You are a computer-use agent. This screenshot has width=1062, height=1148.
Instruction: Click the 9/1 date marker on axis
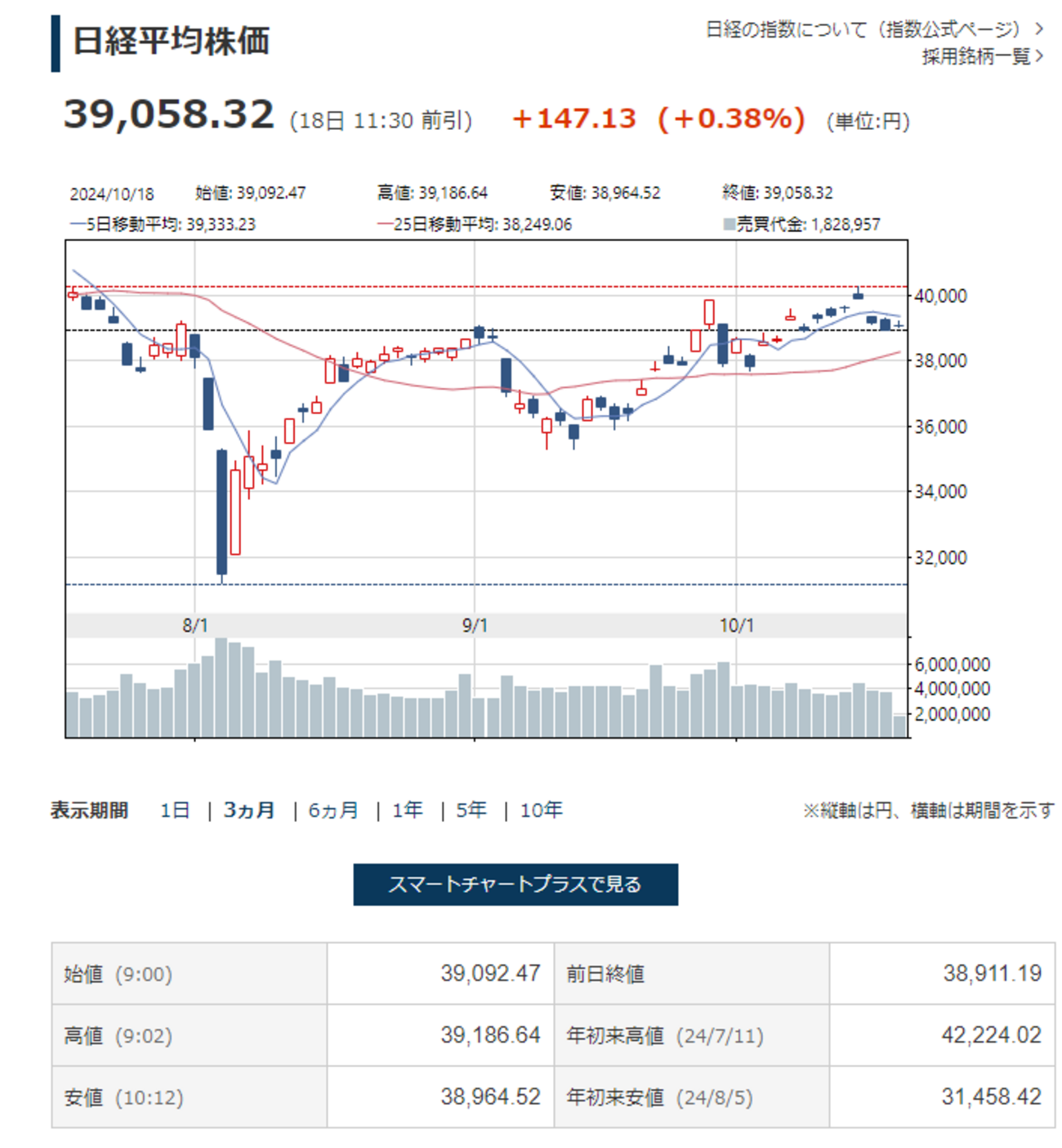[x=475, y=625]
